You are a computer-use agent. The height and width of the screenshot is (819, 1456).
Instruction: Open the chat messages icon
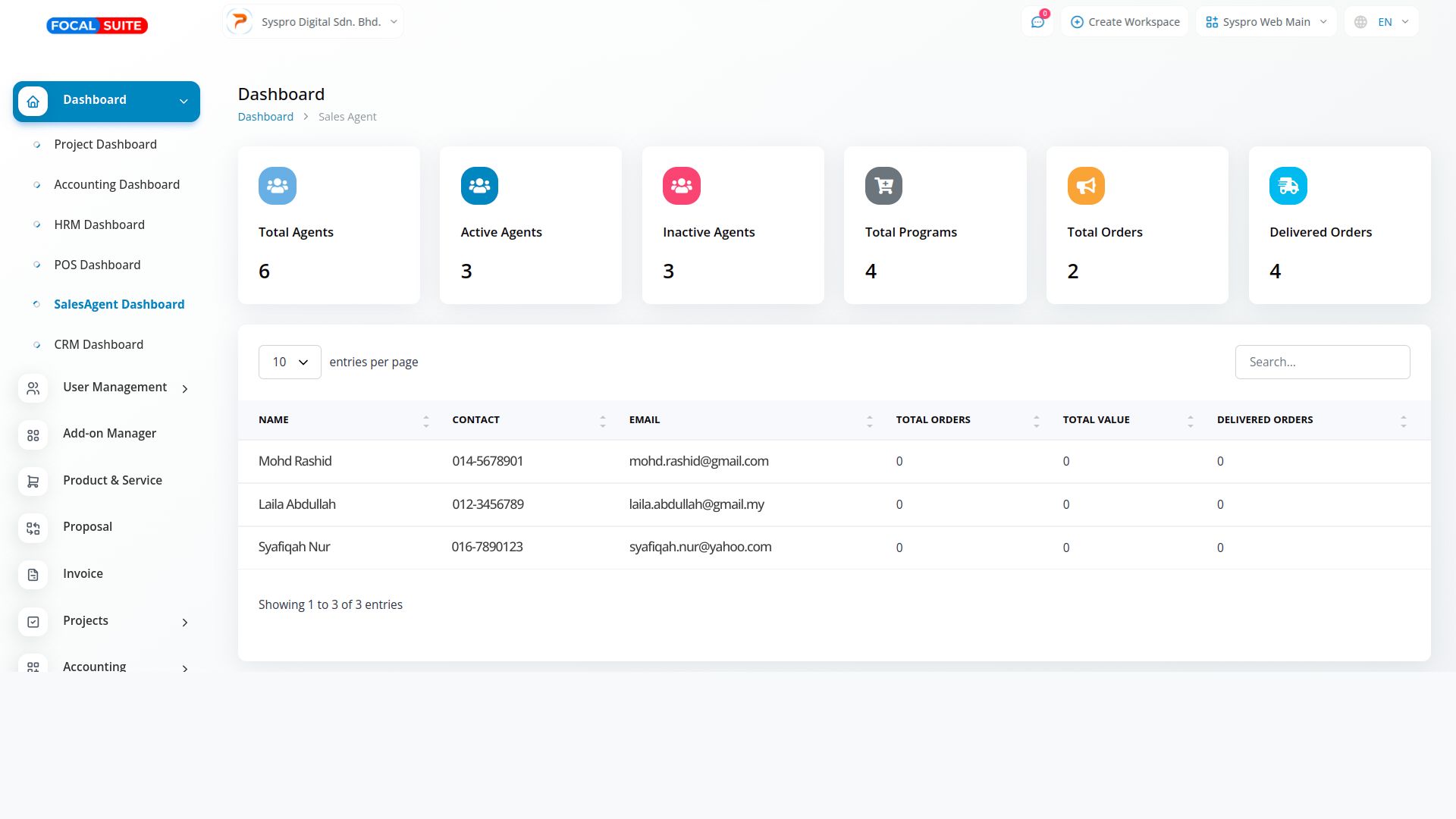tap(1037, 22)
